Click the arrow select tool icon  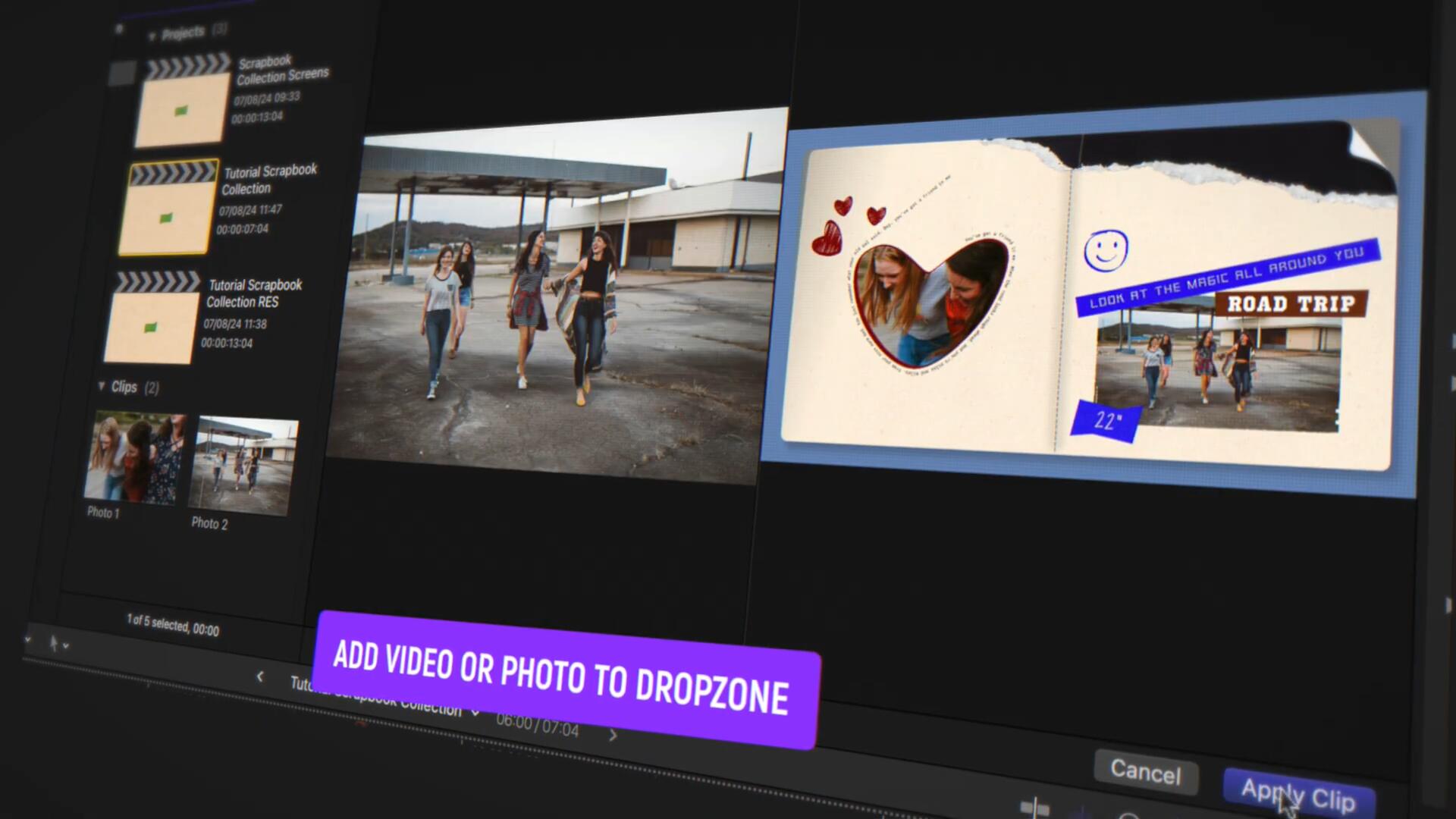coord(53,644)
